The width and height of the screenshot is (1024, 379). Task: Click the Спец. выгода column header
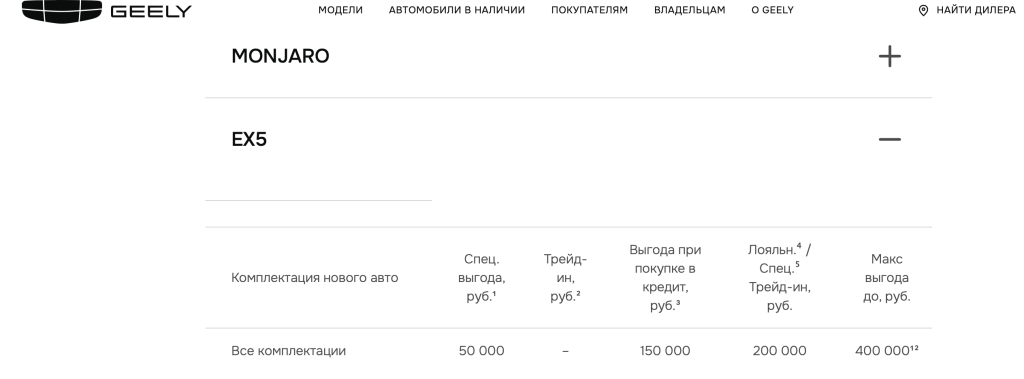481,278
